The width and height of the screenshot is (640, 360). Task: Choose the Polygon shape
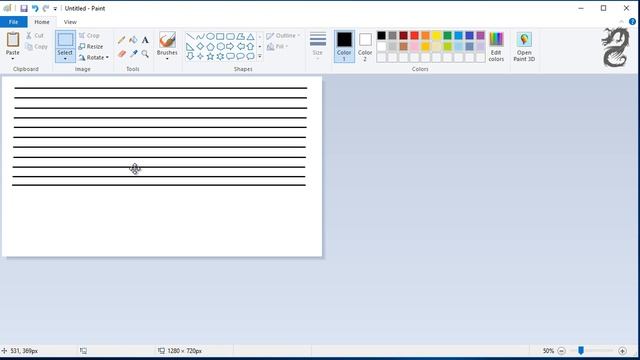coord(240,37)
